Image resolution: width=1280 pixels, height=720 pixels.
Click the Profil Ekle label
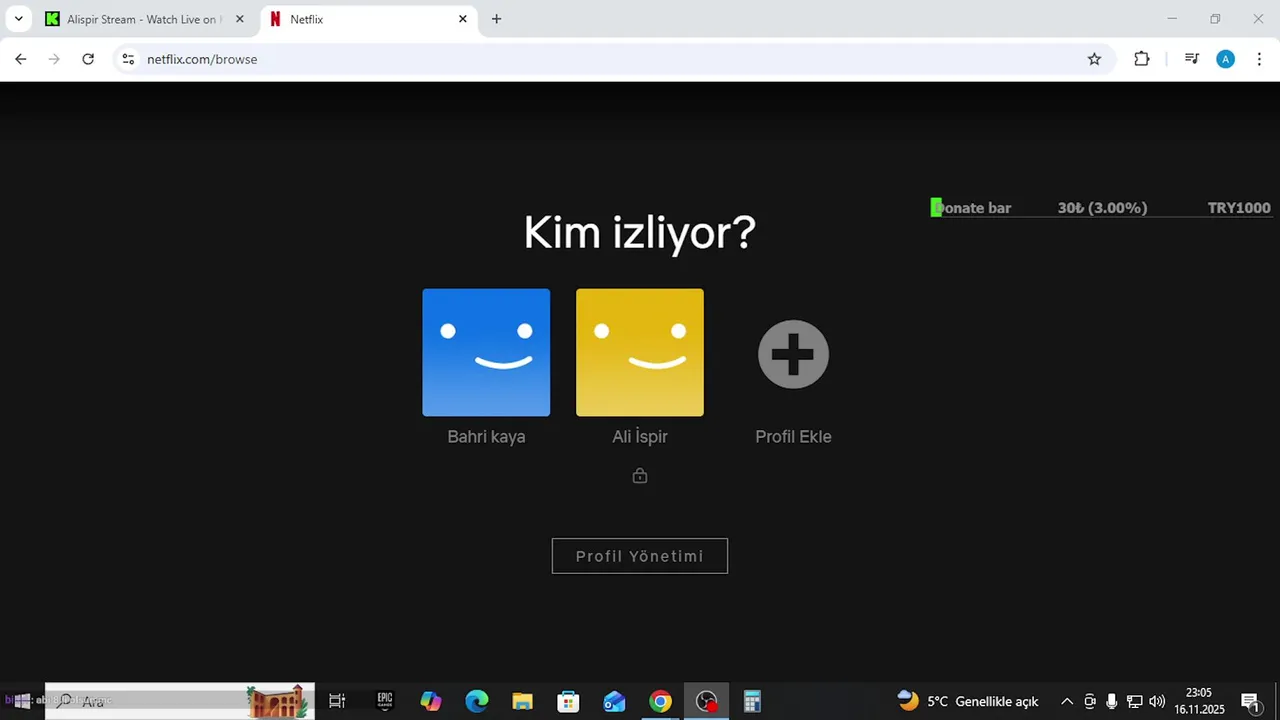pos(793,437)
